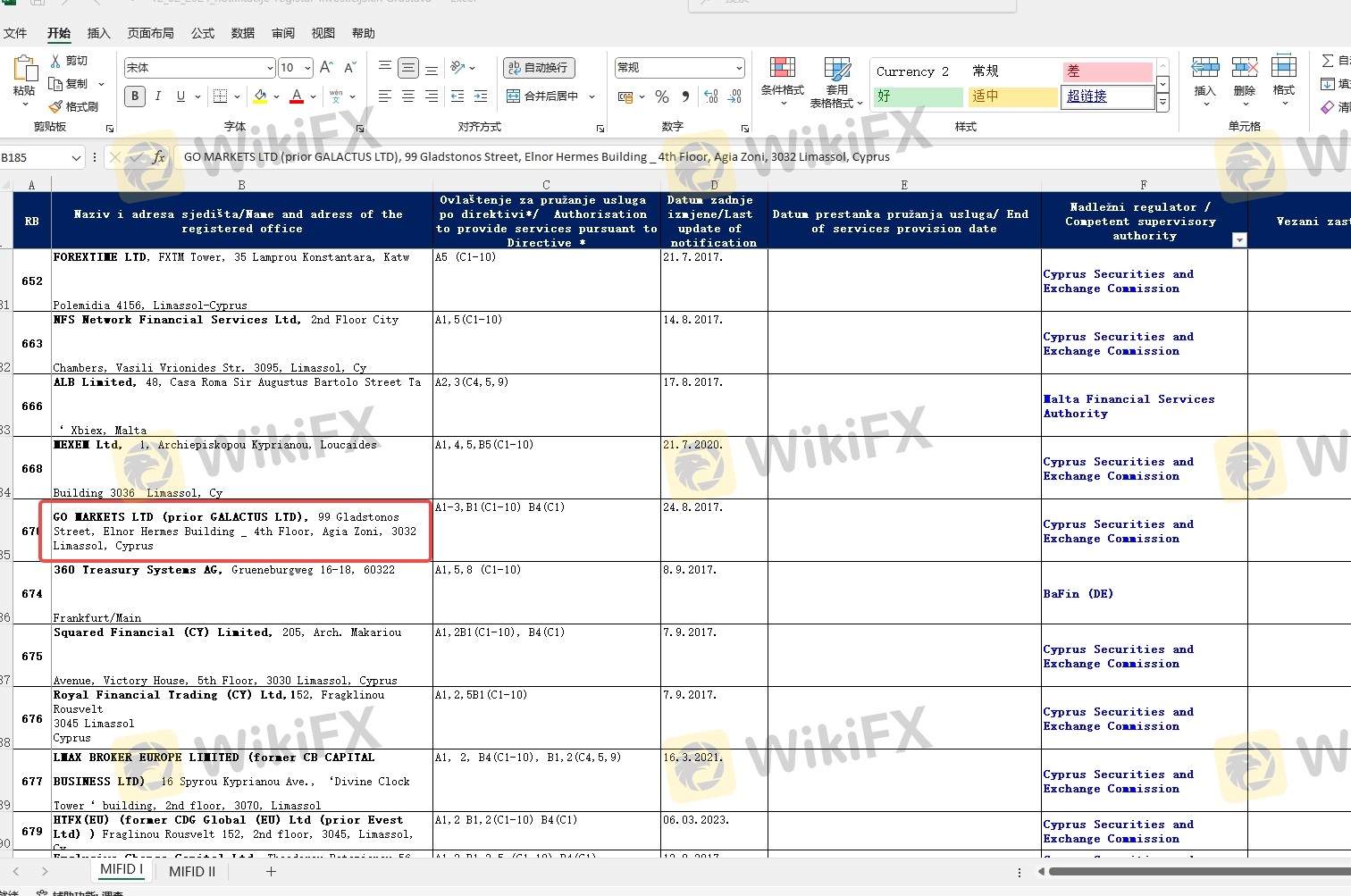The height and width of the screenshot is (896, 1351).
Task: Open the Insert (插入) ribbon tab
Action: tap(98, 33)
